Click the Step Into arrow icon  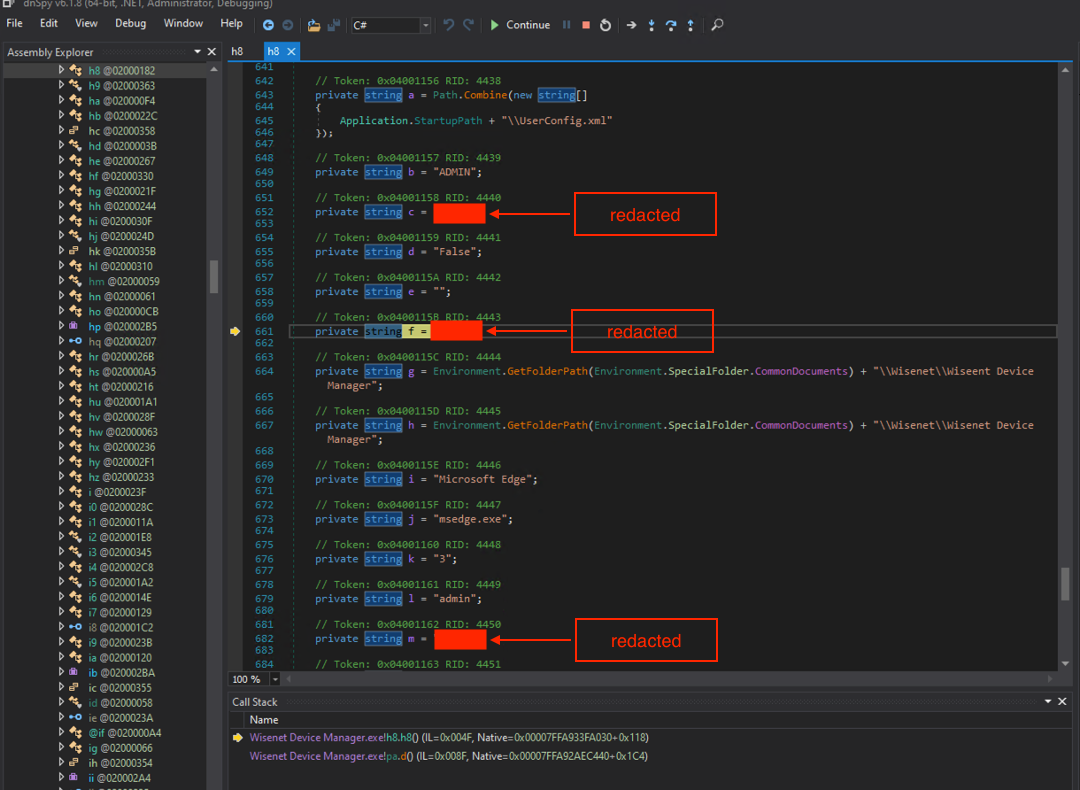[x=651, y=25]
